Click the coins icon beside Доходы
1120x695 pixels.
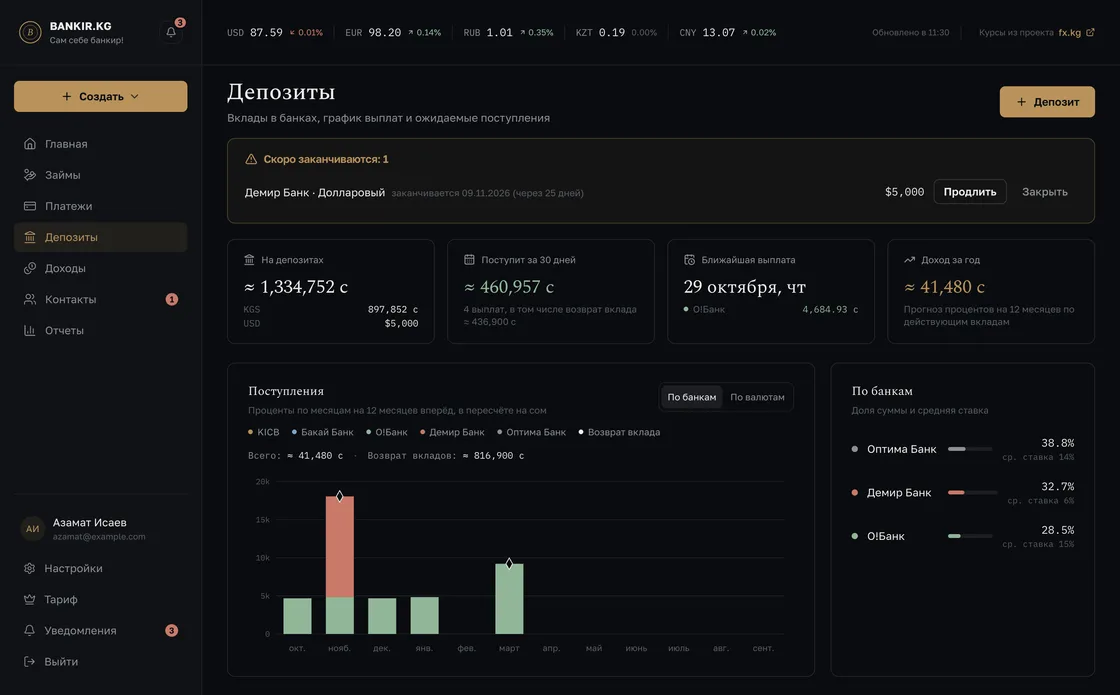[x=29, y=268]
